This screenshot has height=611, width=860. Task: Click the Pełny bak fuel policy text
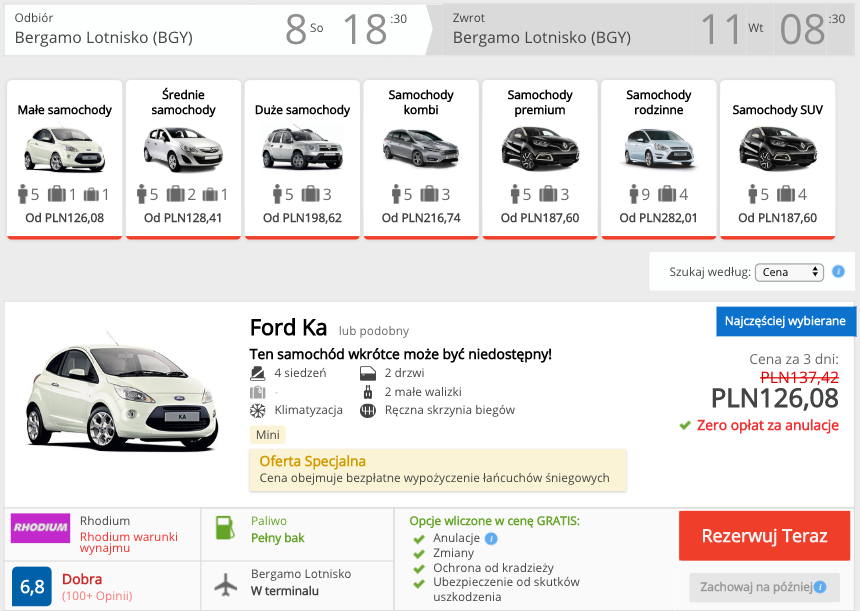(278, 539)
